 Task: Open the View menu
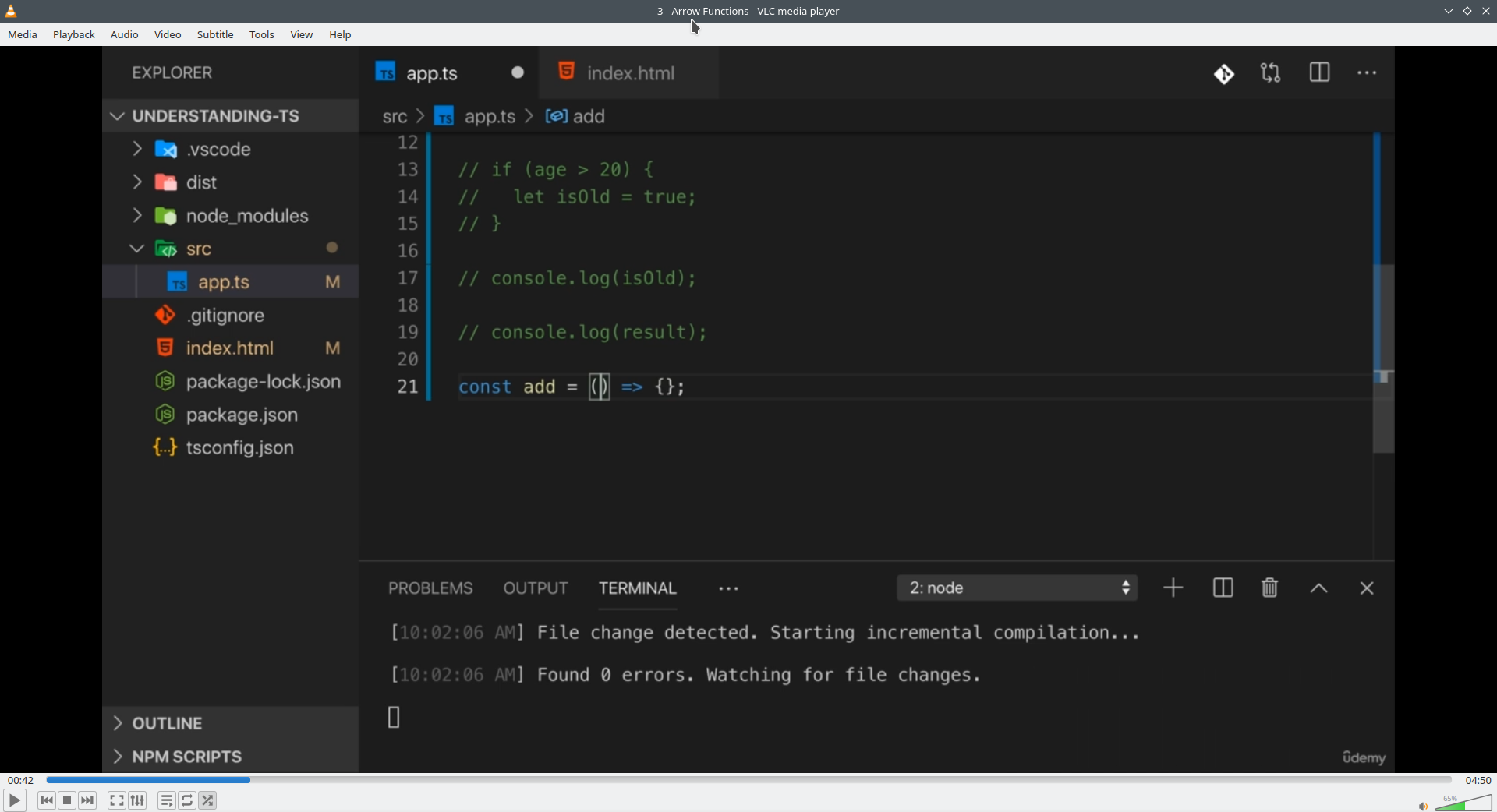[x=302, y=34]
